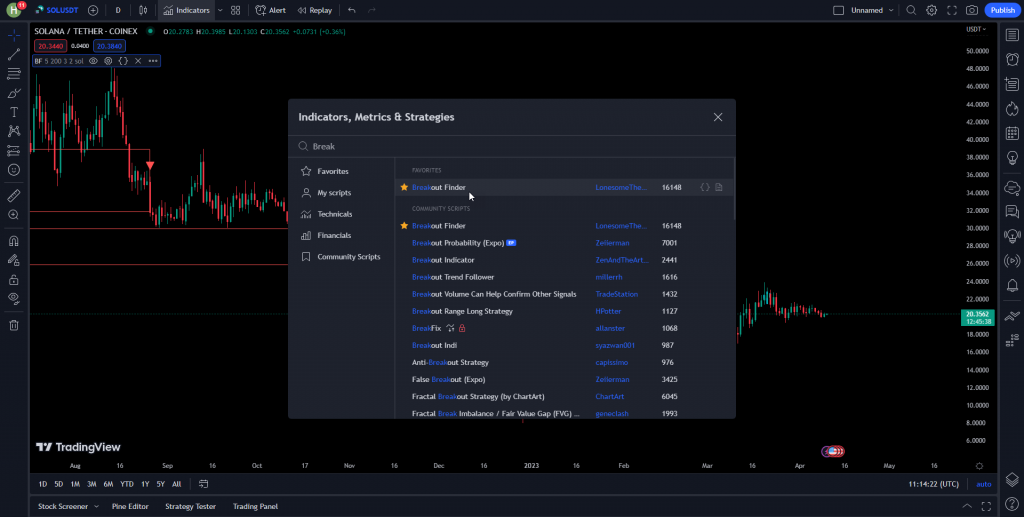Viewport: 1024px width, 517px height.
Task: Toggle auto price scale
Action: (x=984, y=484)
